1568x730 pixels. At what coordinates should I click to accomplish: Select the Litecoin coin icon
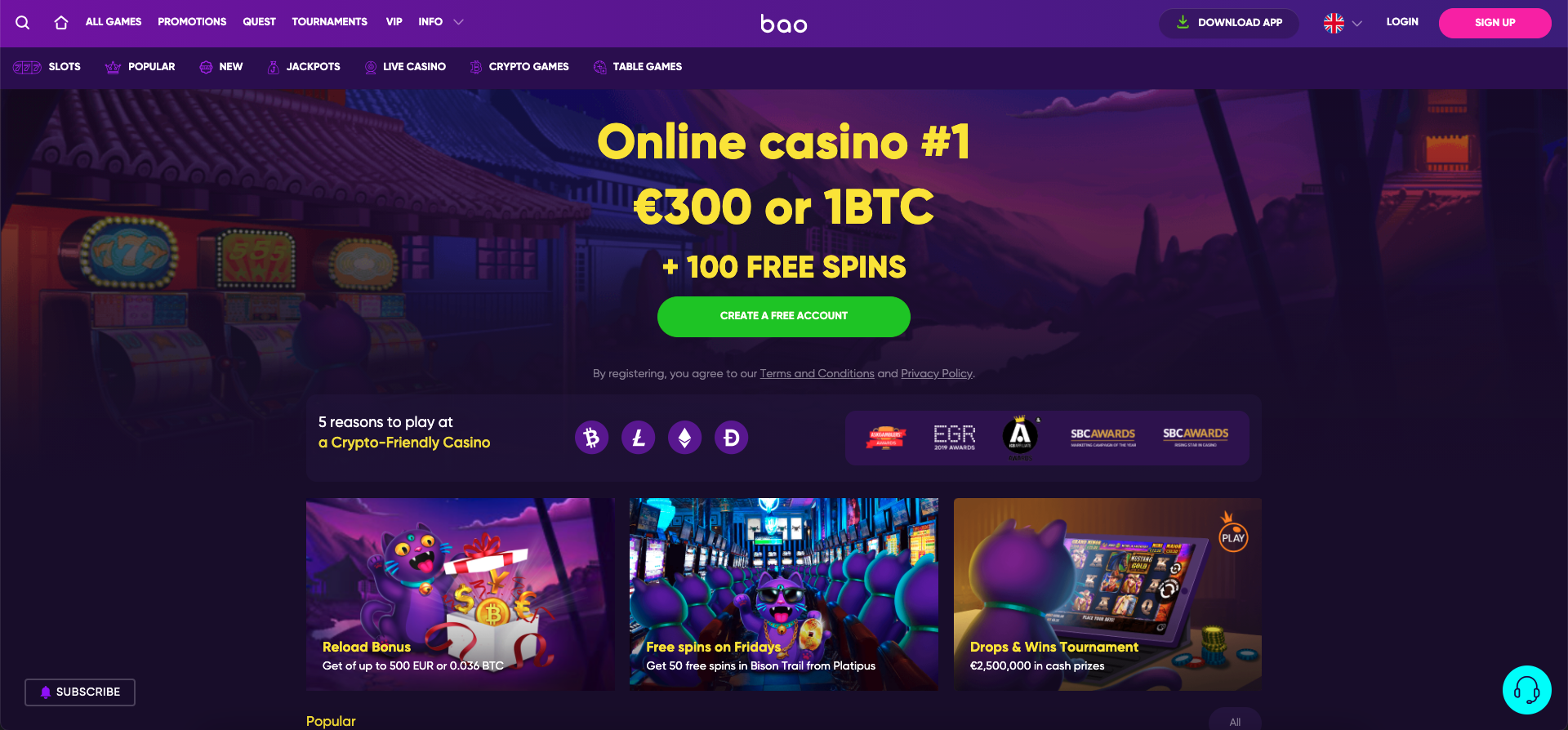tap(639, 438)
